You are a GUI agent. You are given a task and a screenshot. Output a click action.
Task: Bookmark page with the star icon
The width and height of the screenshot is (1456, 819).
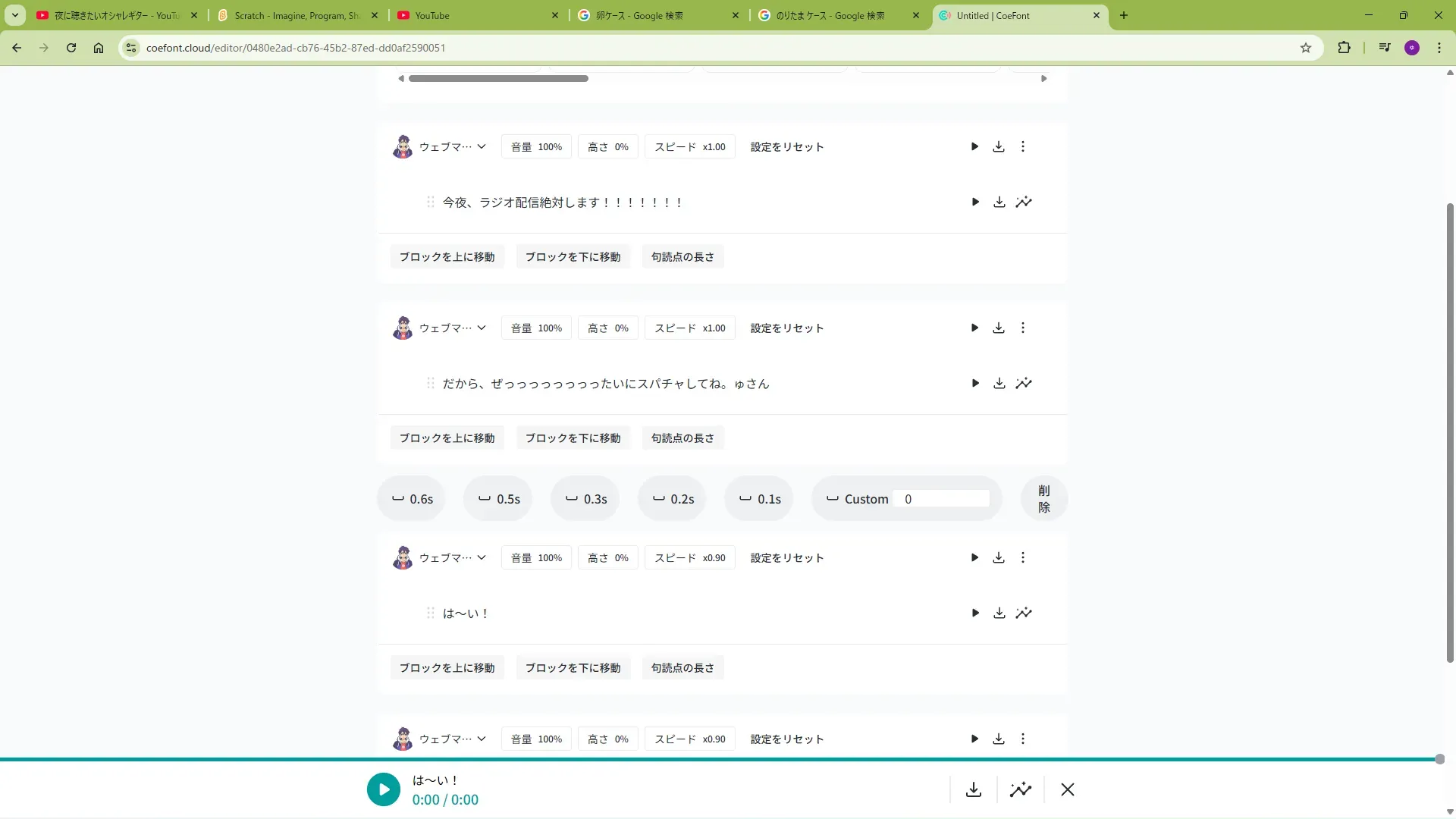click(x=1305, y=48)
